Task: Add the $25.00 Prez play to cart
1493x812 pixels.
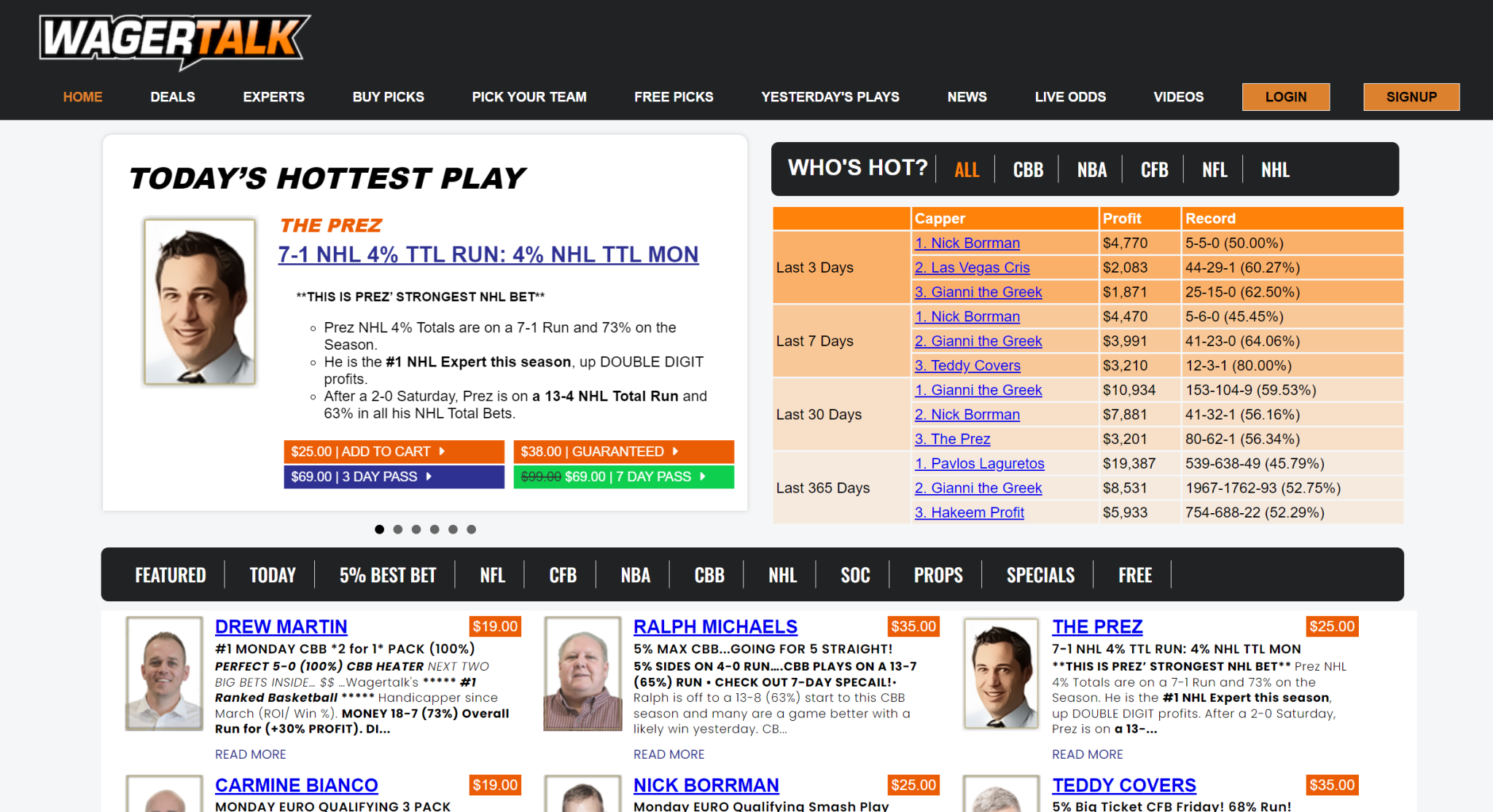Action: tap(394, 451)
